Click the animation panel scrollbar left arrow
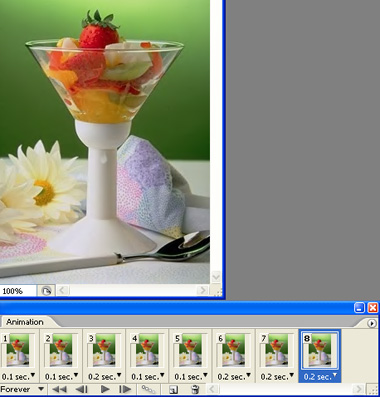 click(213, 389)
